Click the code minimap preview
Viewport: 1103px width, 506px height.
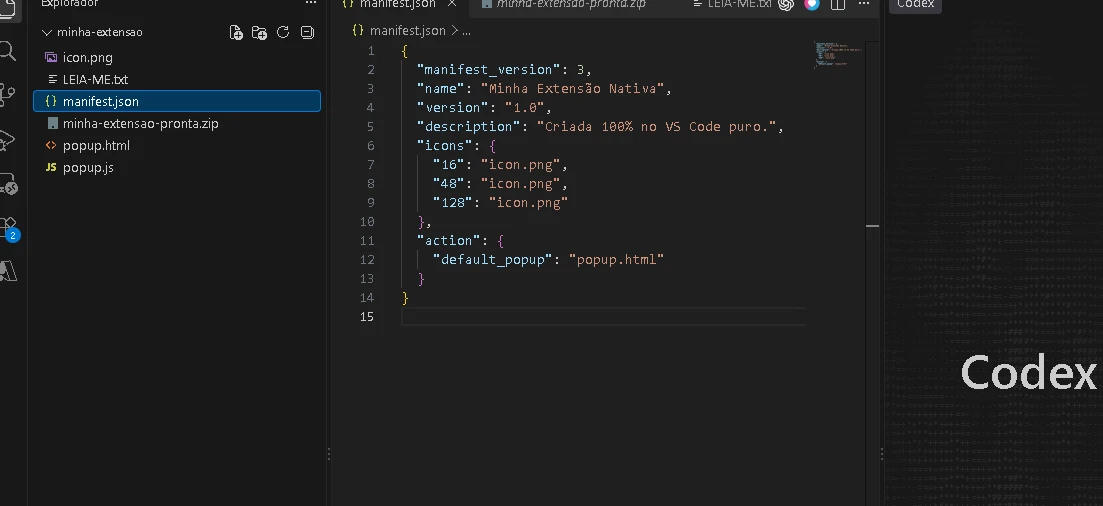point(839,53)
